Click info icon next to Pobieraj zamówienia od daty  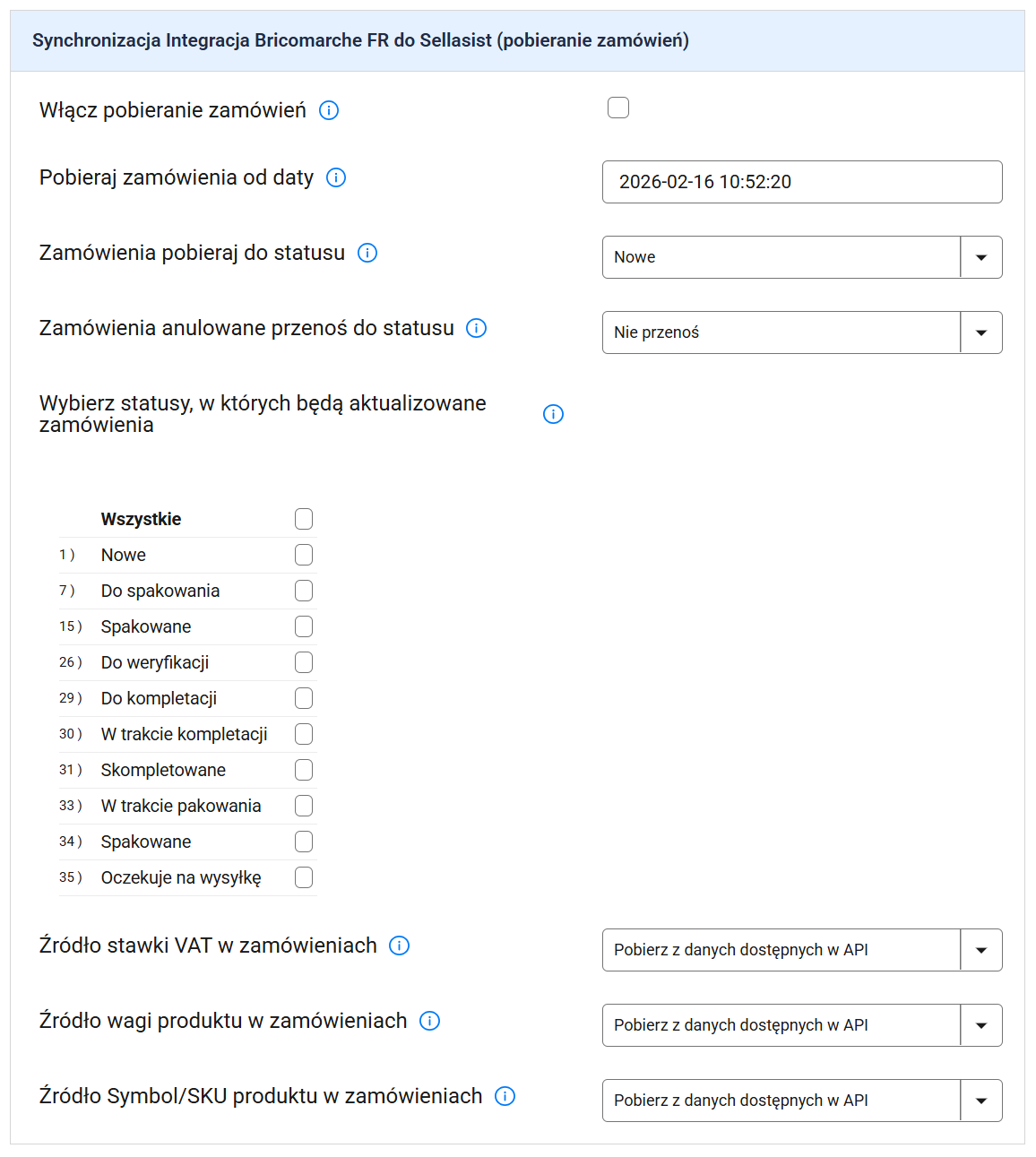(336, 177)
